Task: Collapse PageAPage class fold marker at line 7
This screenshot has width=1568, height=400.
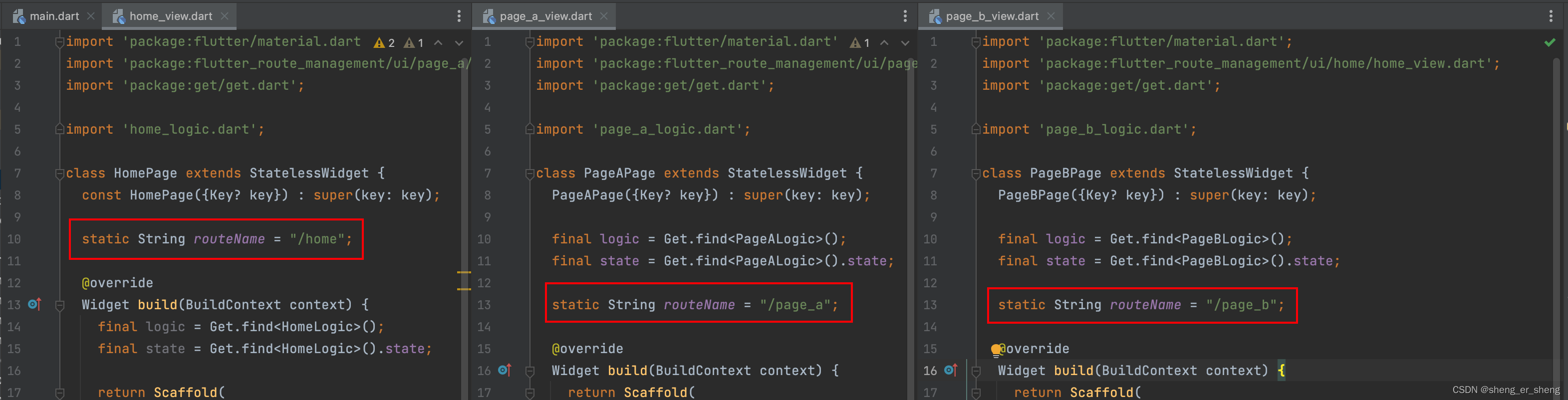Action: [529, 174]
